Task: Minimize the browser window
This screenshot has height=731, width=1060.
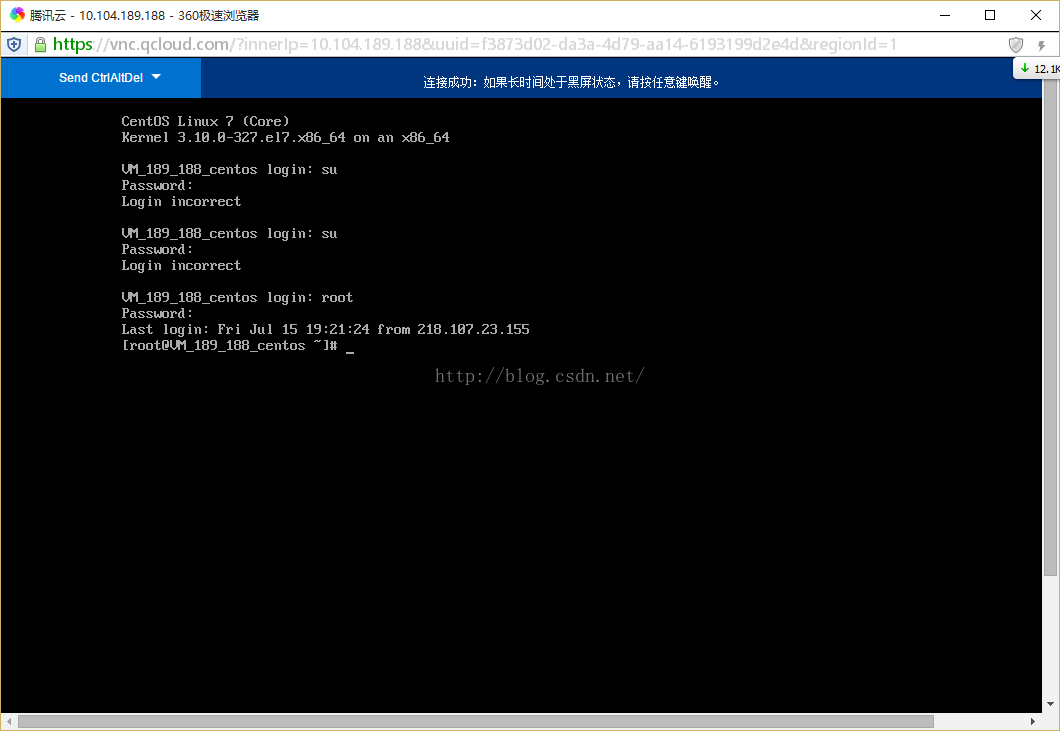Action: click(945, 15)
